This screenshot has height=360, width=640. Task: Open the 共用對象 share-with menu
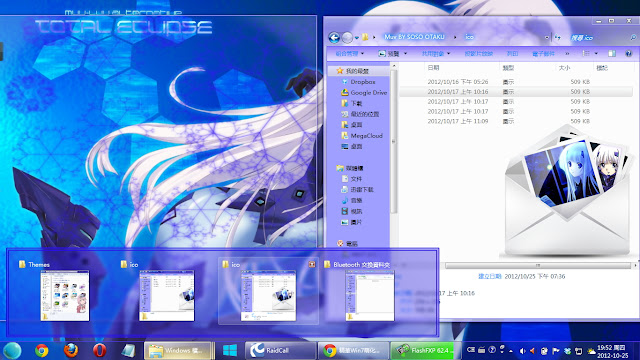[436, 53]
